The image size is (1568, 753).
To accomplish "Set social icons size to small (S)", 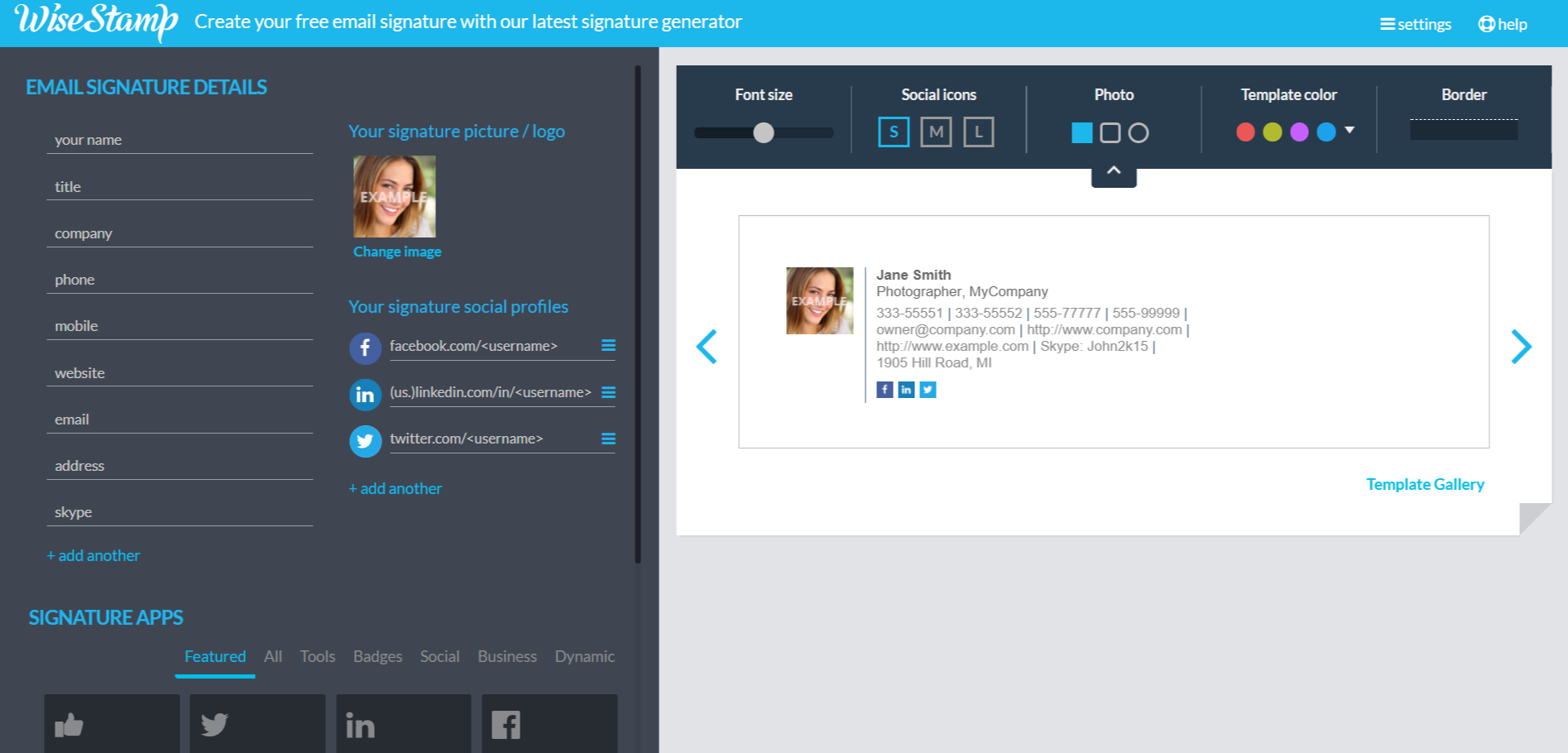I will [894, 132].
